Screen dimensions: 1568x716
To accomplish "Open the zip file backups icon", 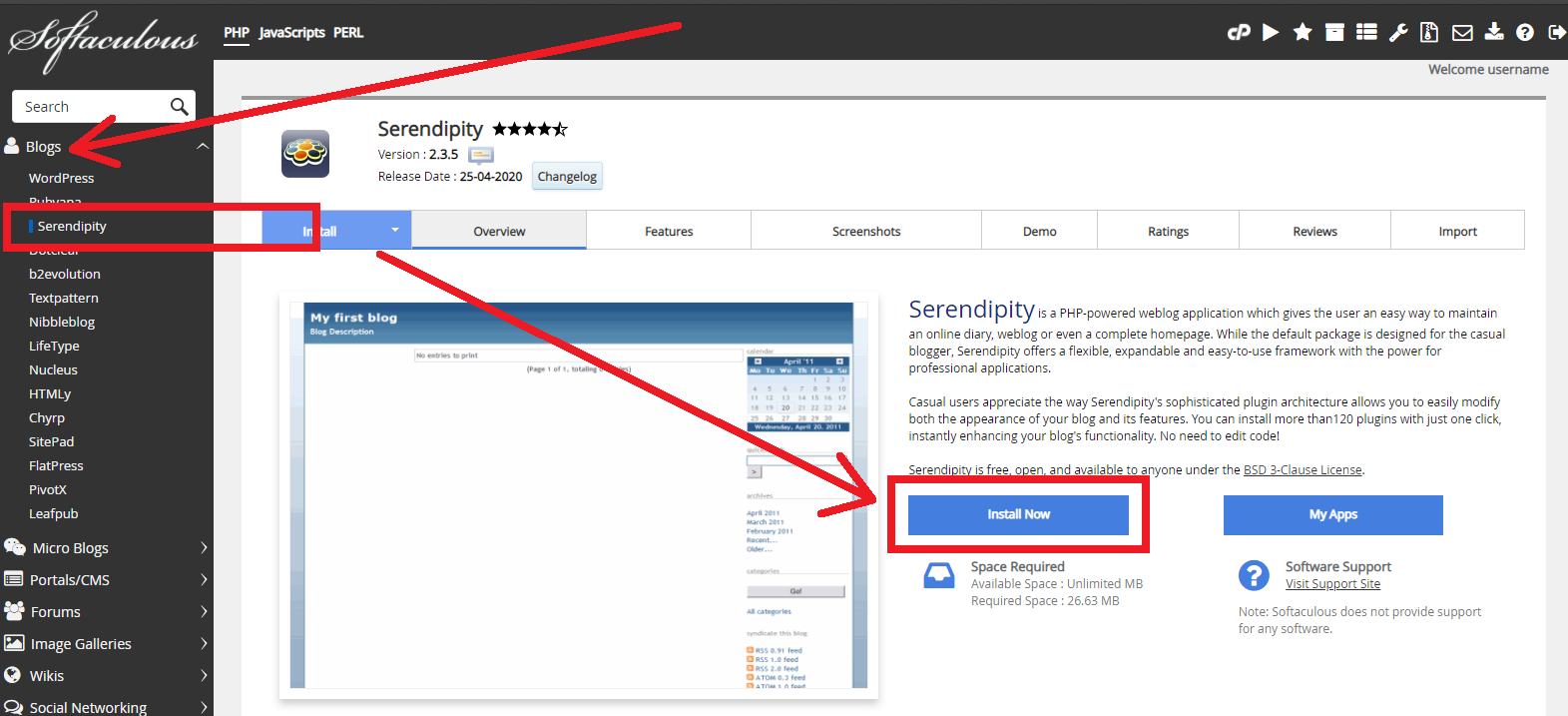I will click(1429, 33).
